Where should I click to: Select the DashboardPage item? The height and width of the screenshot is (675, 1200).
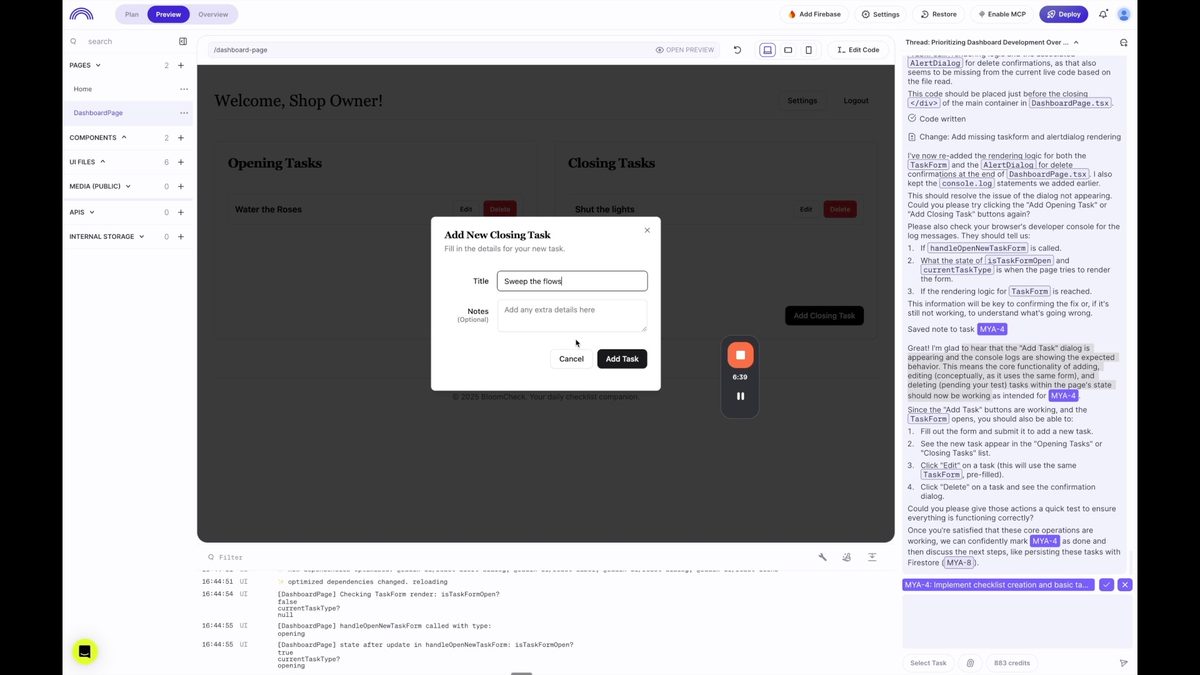click(98, 113)
